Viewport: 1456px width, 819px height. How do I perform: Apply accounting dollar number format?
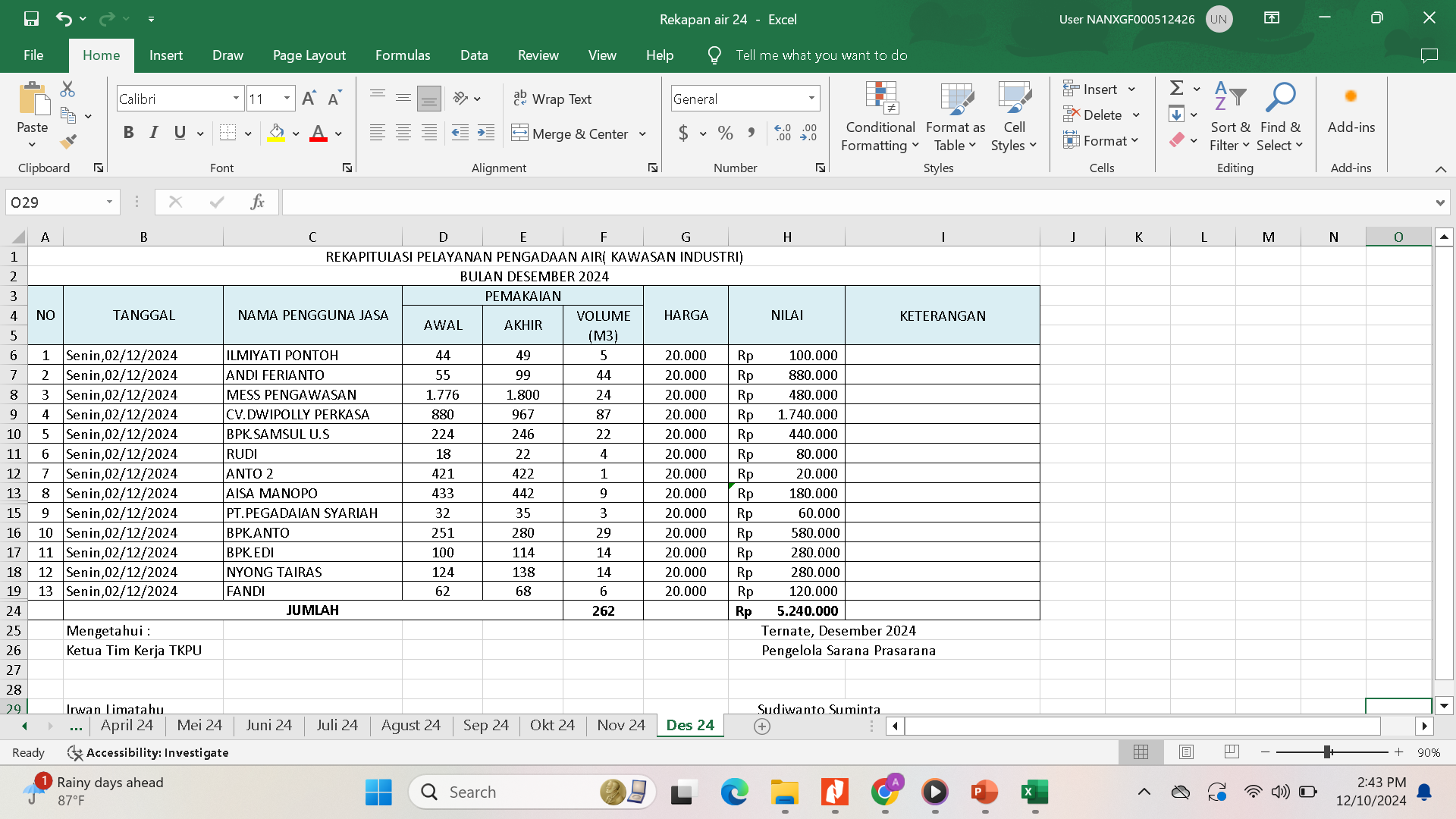pos(683,133)
